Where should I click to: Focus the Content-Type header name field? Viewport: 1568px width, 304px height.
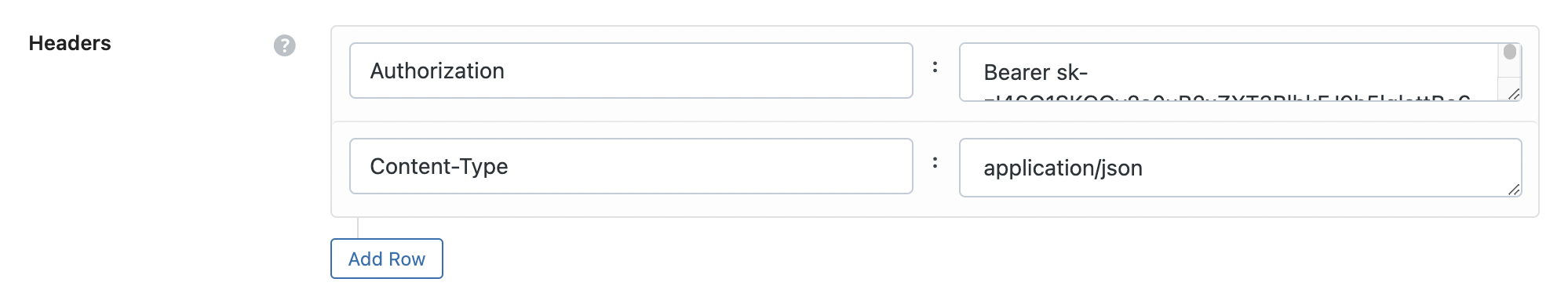coord(631,166)
